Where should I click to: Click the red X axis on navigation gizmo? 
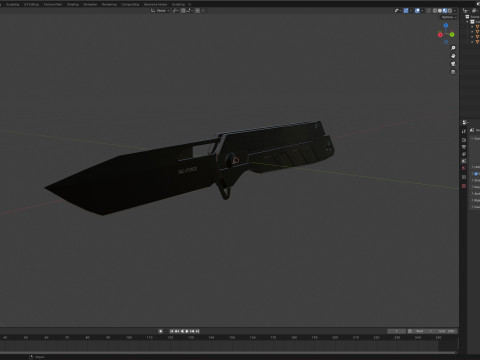click(x=440, y=35)
